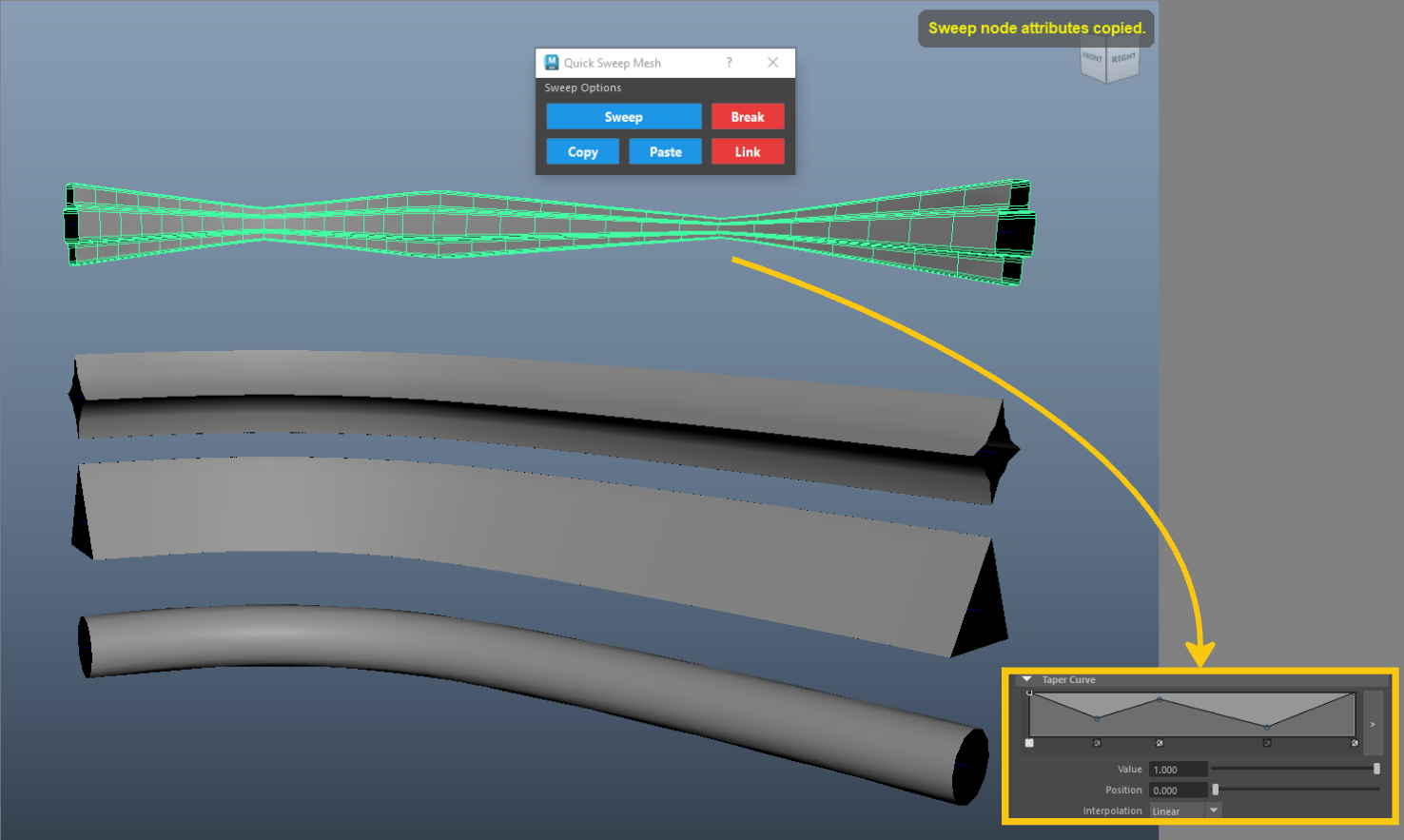Open the Interpolation dropdown
This screenshot has width=1404, height=840.
click(x=1214, y=811)
